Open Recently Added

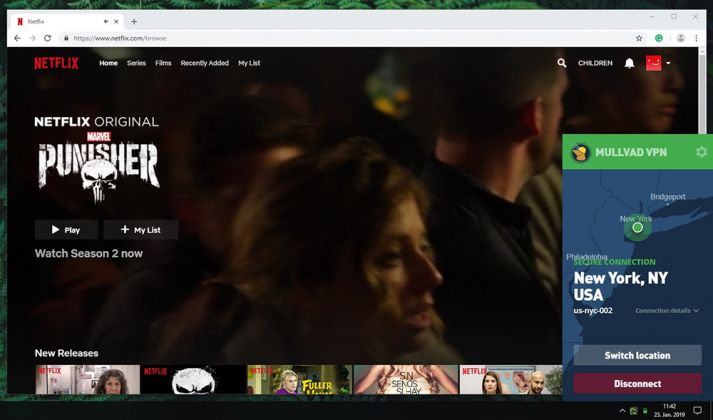click(205, 63)
